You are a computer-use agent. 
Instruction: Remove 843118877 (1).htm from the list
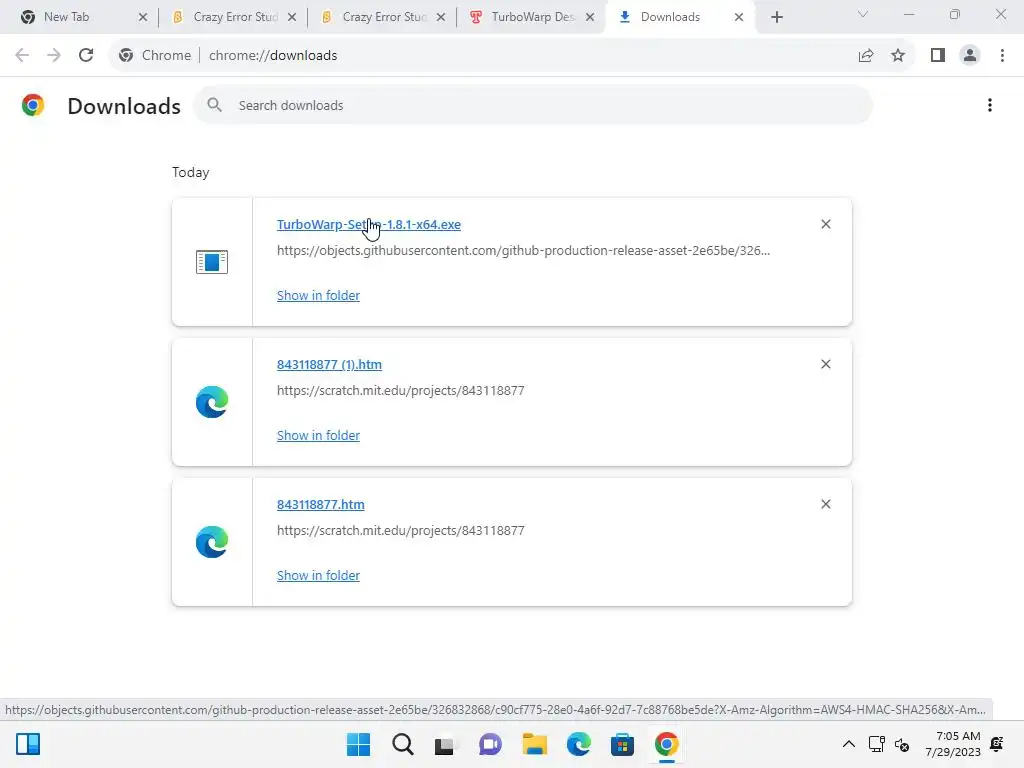click(x=825, y=364)
